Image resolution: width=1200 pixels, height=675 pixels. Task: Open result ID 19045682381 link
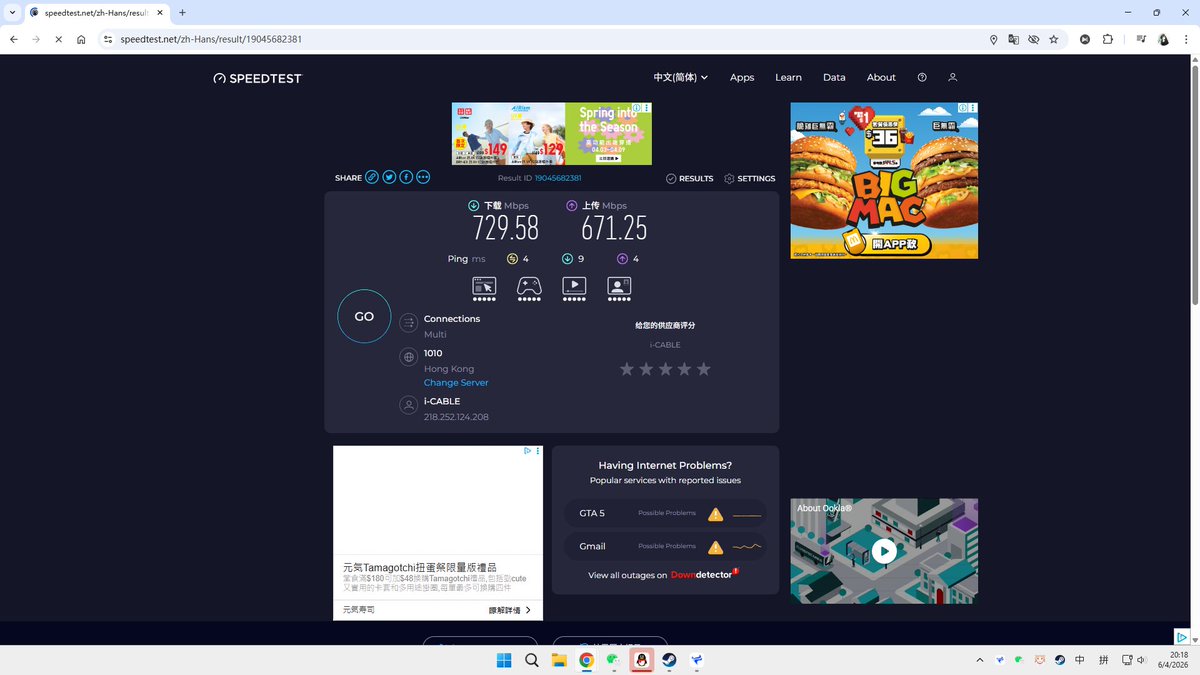[558, 178]
